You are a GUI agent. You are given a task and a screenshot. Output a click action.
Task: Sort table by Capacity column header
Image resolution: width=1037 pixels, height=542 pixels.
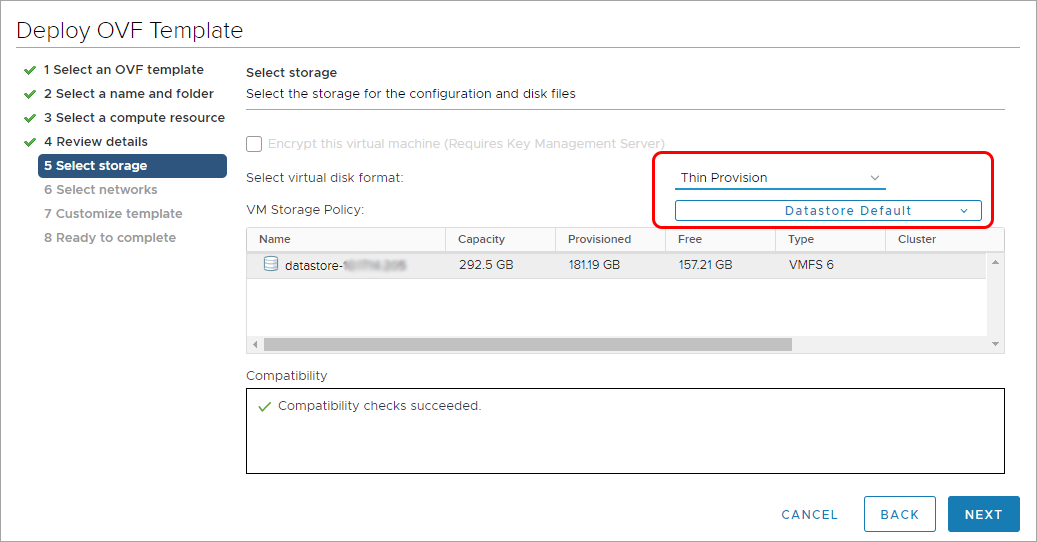click(x=481, y=239)
